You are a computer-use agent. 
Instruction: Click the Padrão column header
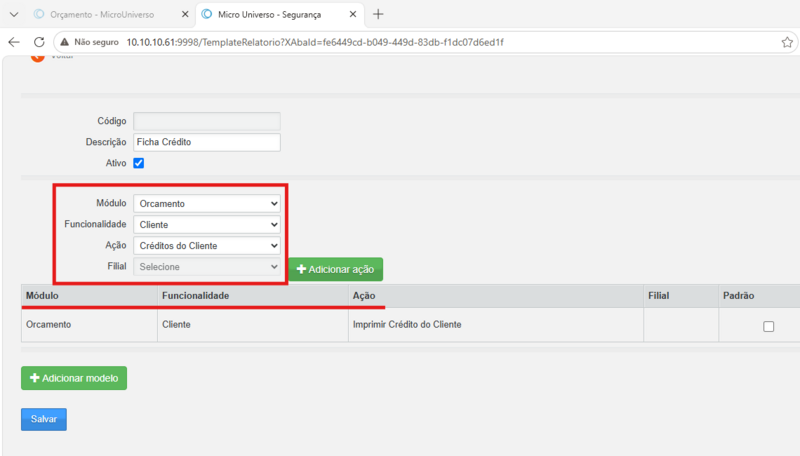(759, 296)
